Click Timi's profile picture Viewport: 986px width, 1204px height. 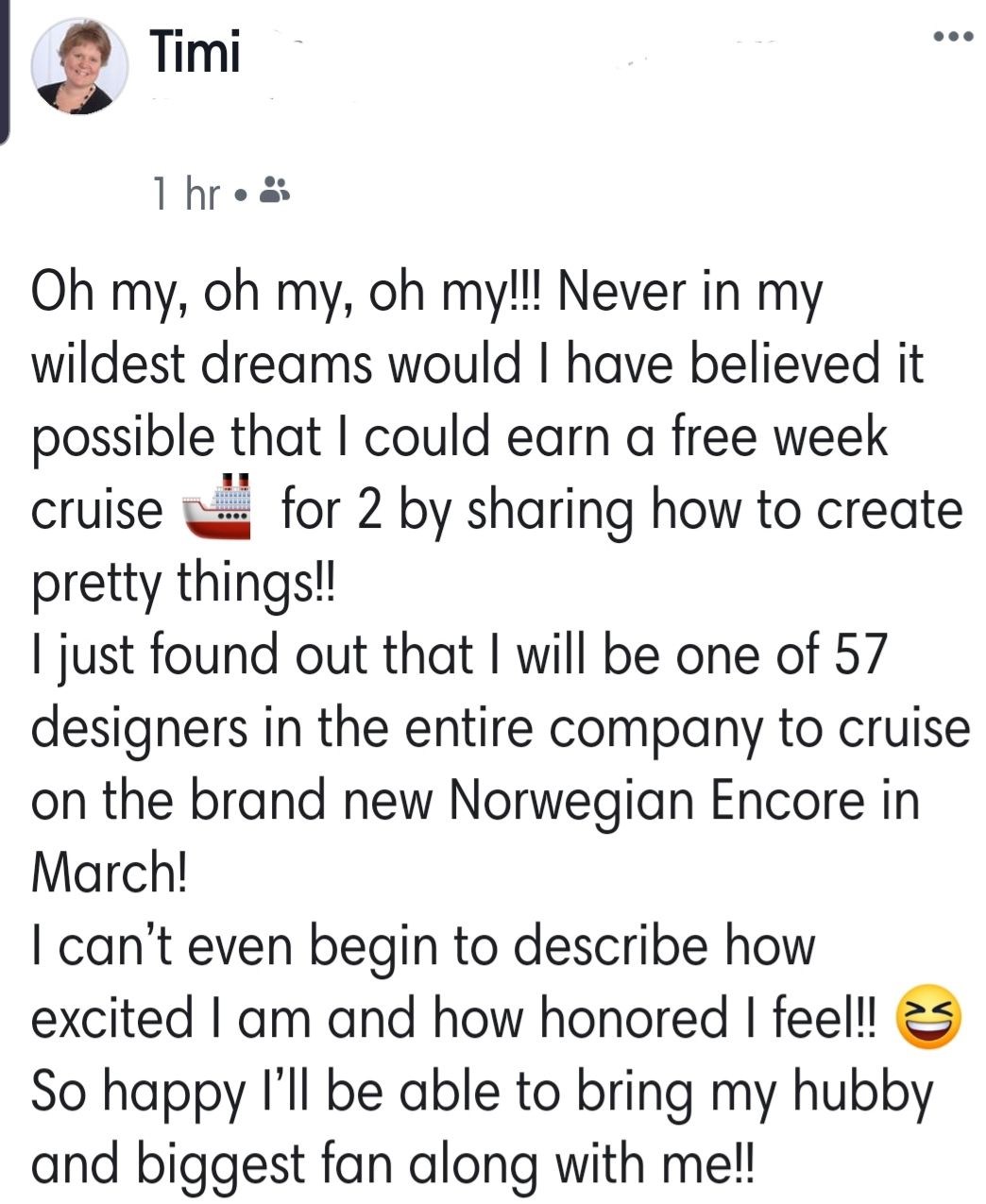[78, 65]
